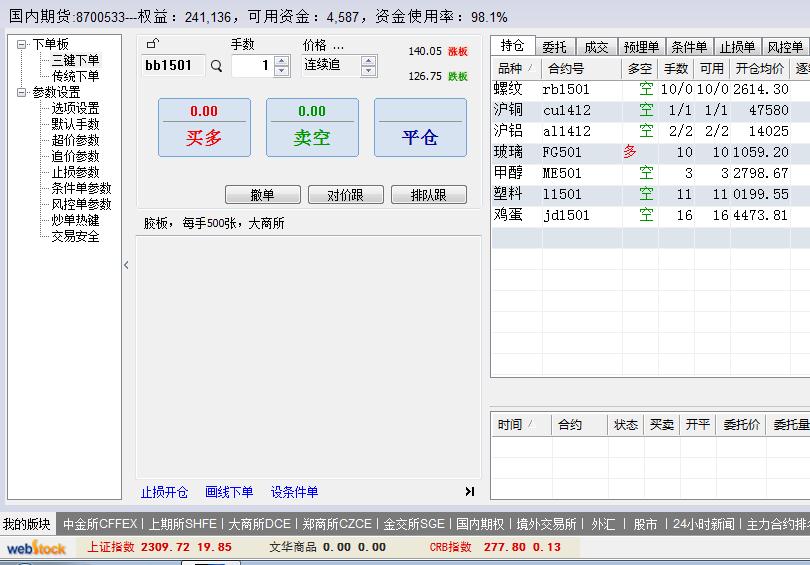The height and width of the screenshot is (565, 810).
Task: Click the unlock padlock icon above contract code
Action: tap(151, 44)
